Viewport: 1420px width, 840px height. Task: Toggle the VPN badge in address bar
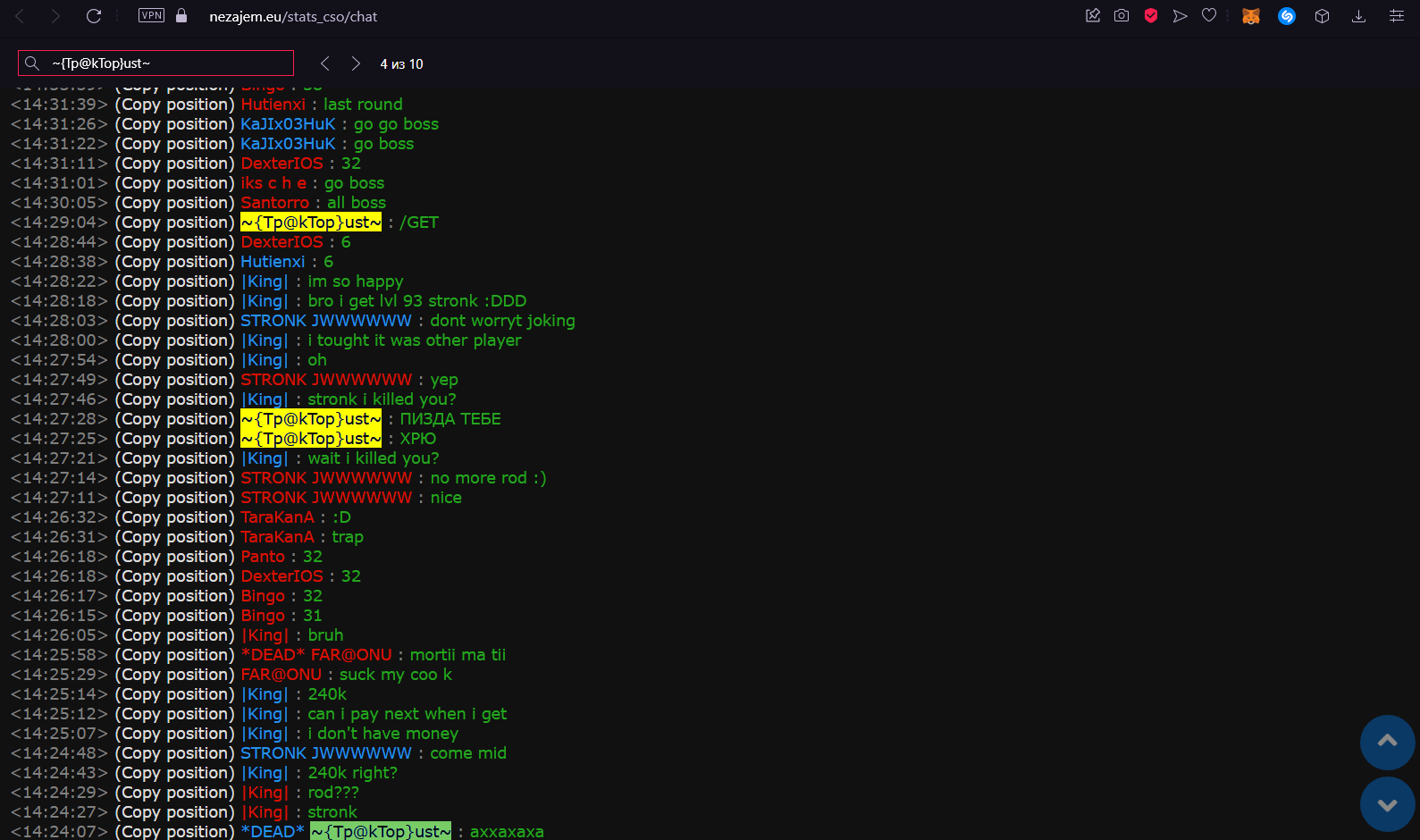151,15
